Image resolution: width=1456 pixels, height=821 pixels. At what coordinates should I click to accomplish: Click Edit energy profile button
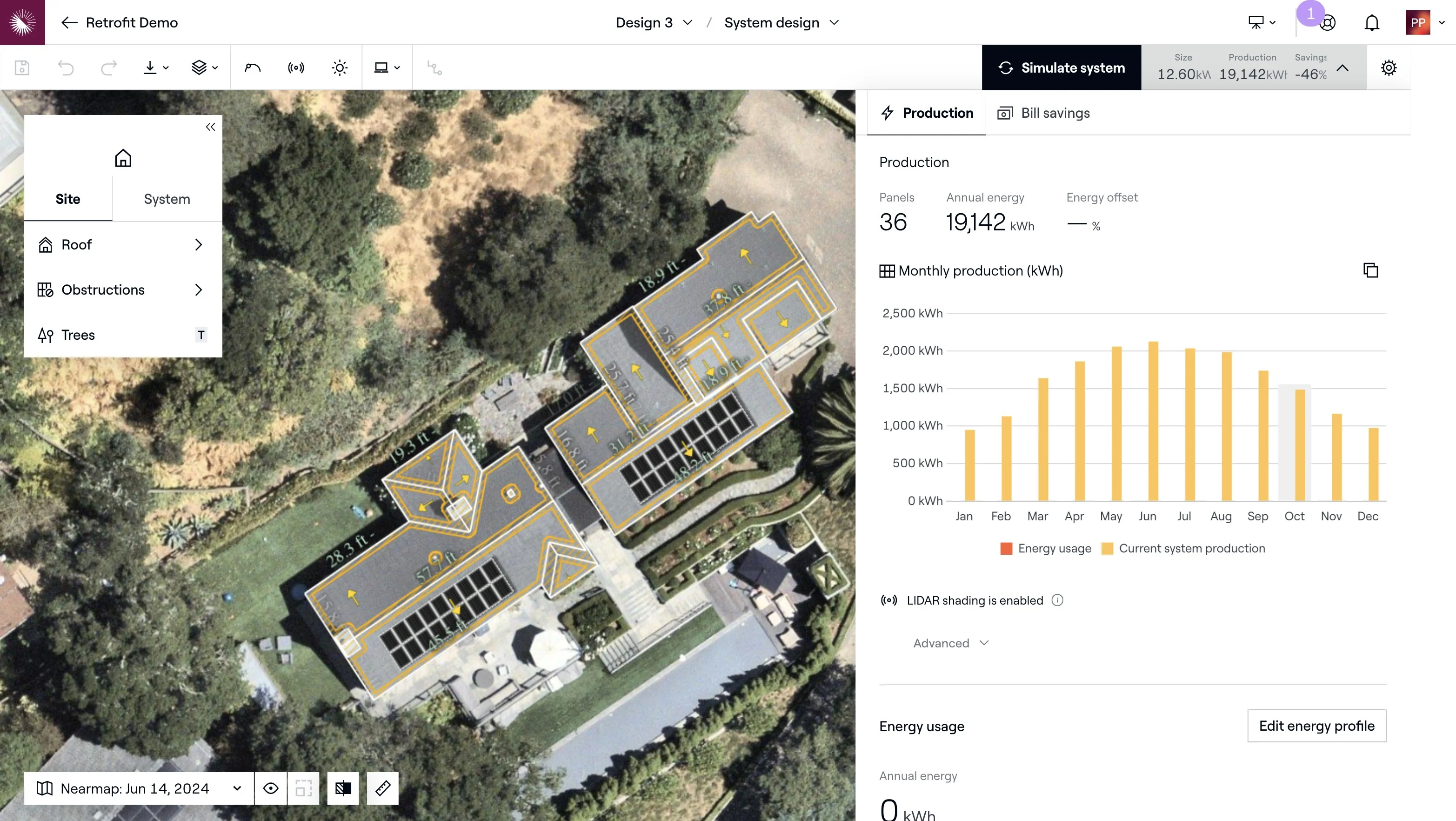[x=1316, y=726]
